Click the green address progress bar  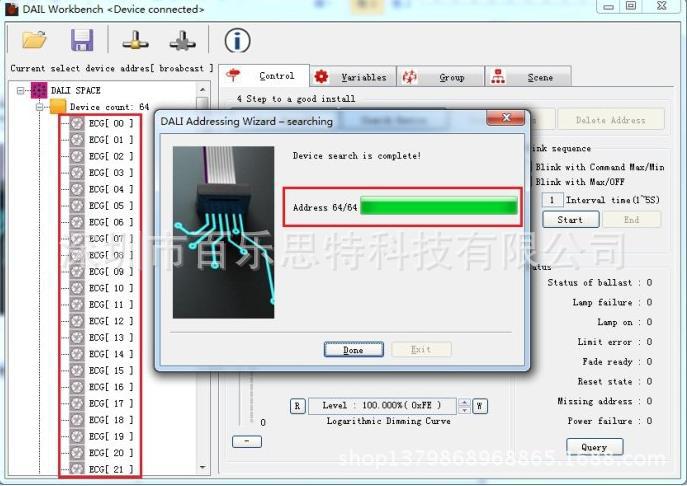tap(438, 207)
